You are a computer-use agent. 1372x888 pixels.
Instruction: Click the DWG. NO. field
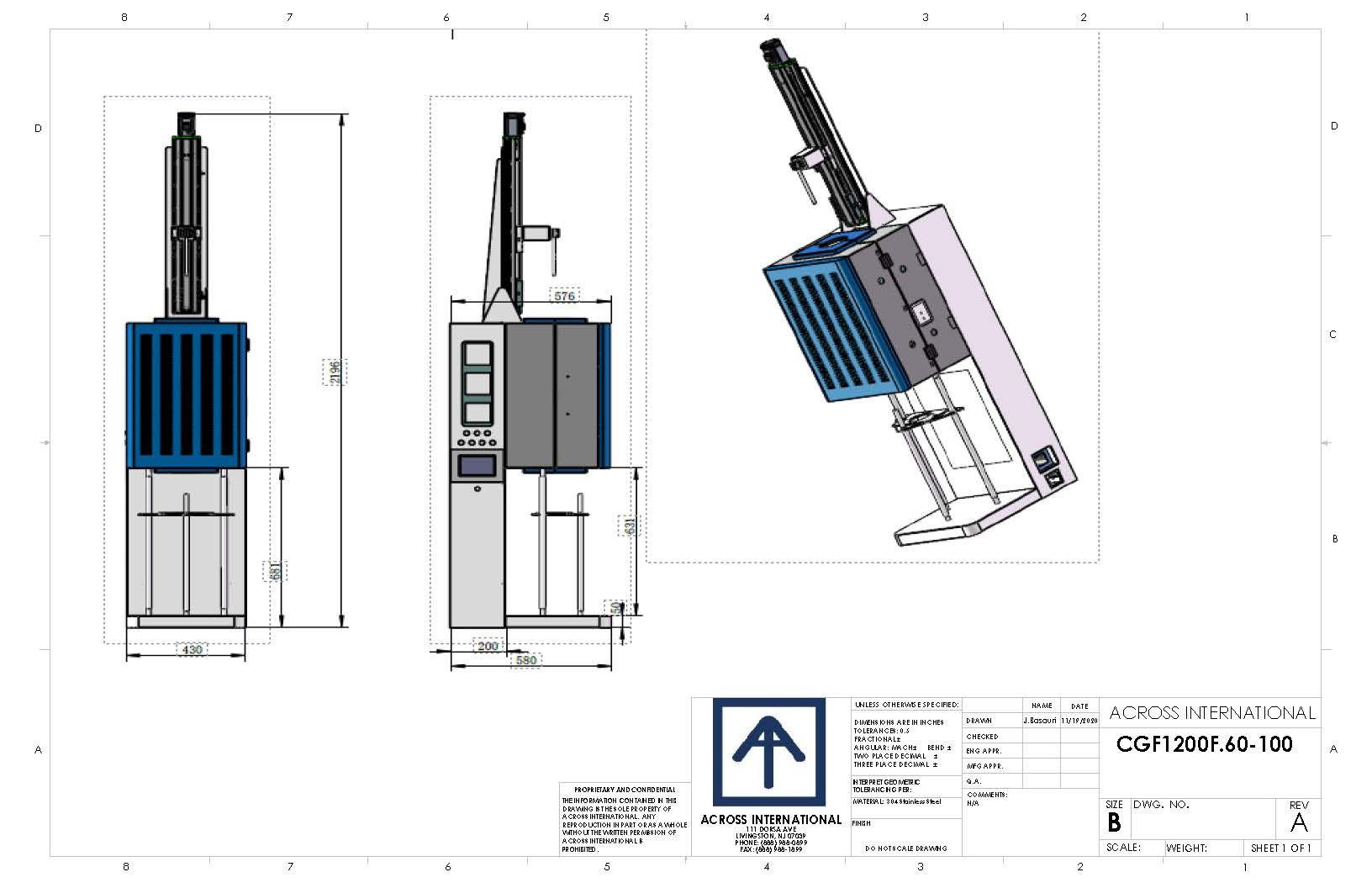tap(1202, 817)
